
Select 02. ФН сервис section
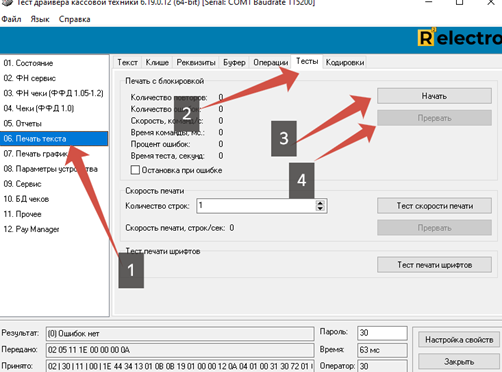(54, 78)
